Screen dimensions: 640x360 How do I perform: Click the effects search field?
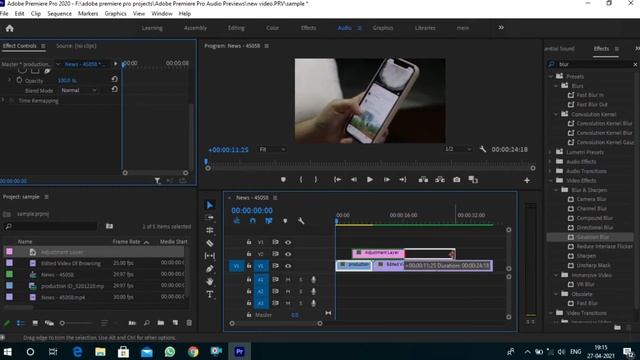[x=594, y=64]
